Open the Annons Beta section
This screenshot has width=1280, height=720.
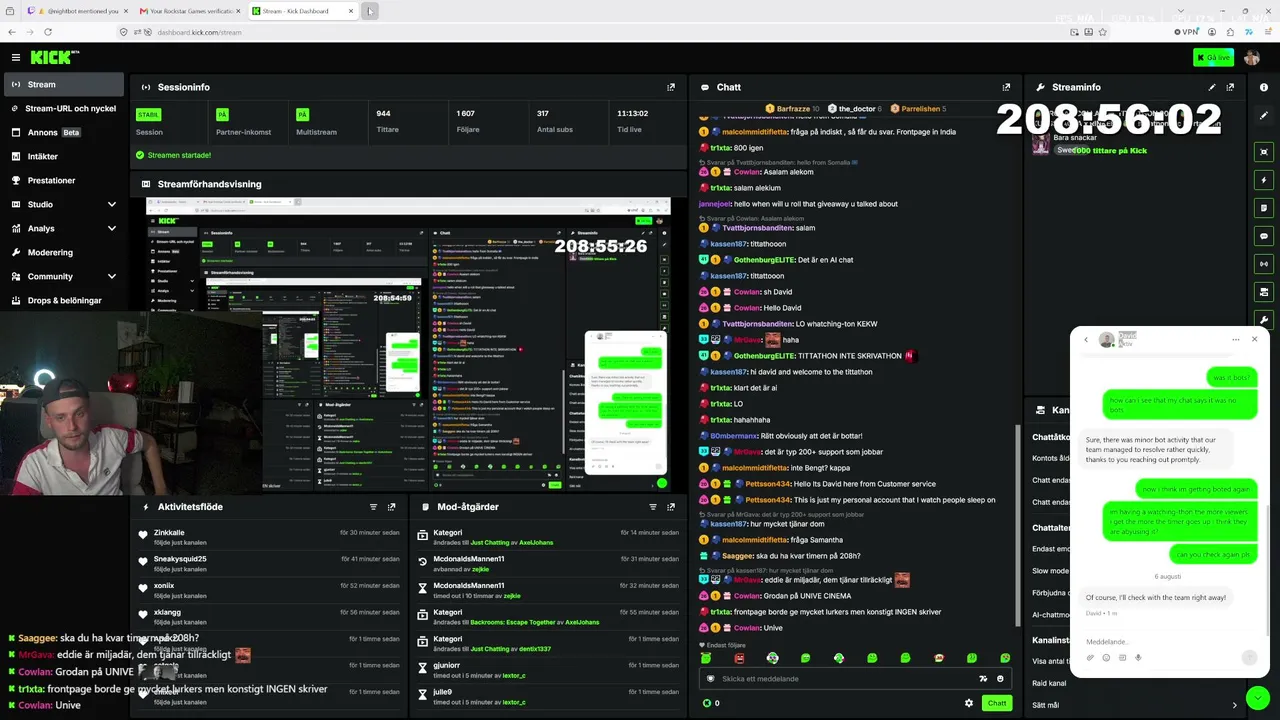pos(62,132)
